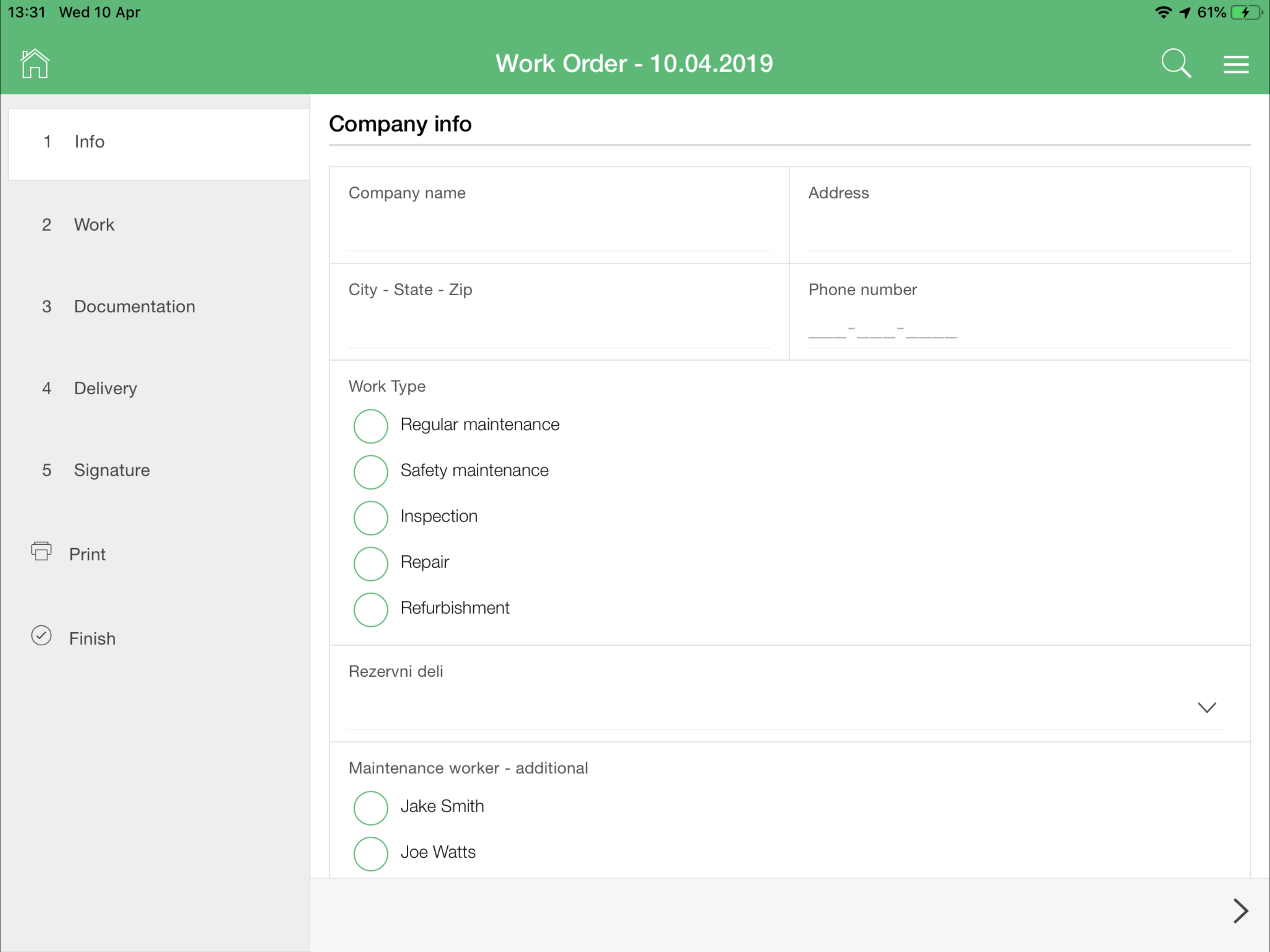Open the search magnifier icon
Viewport: 1270px width, 952px height.
[1176, 63]
